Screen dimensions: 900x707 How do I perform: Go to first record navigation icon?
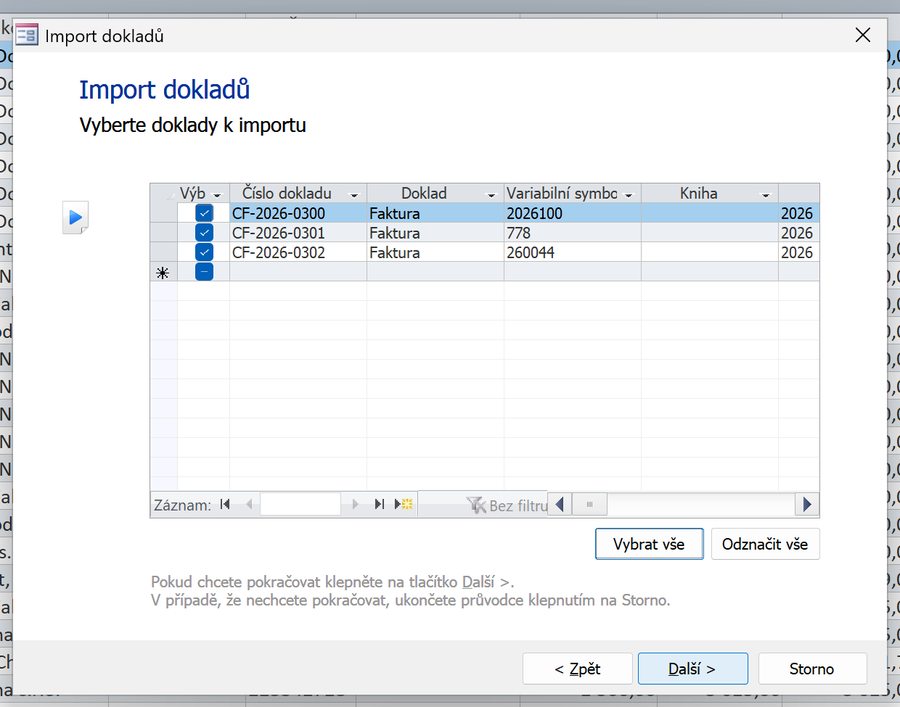pyautogui.click(x=225, y=504)
